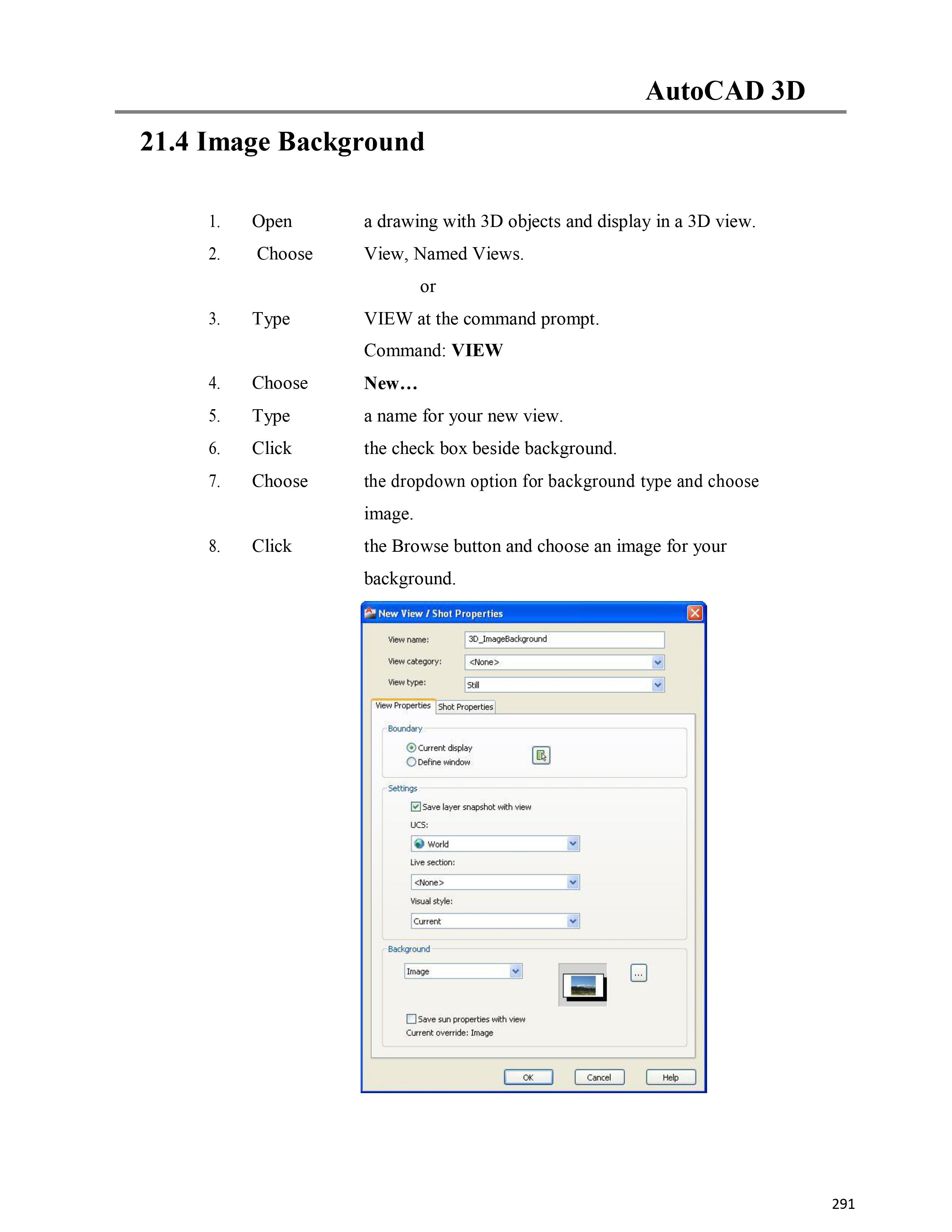The height and width of the screenshot is (1232, 952).
Task: Click the define view window icon button
Action: (541, 755)
